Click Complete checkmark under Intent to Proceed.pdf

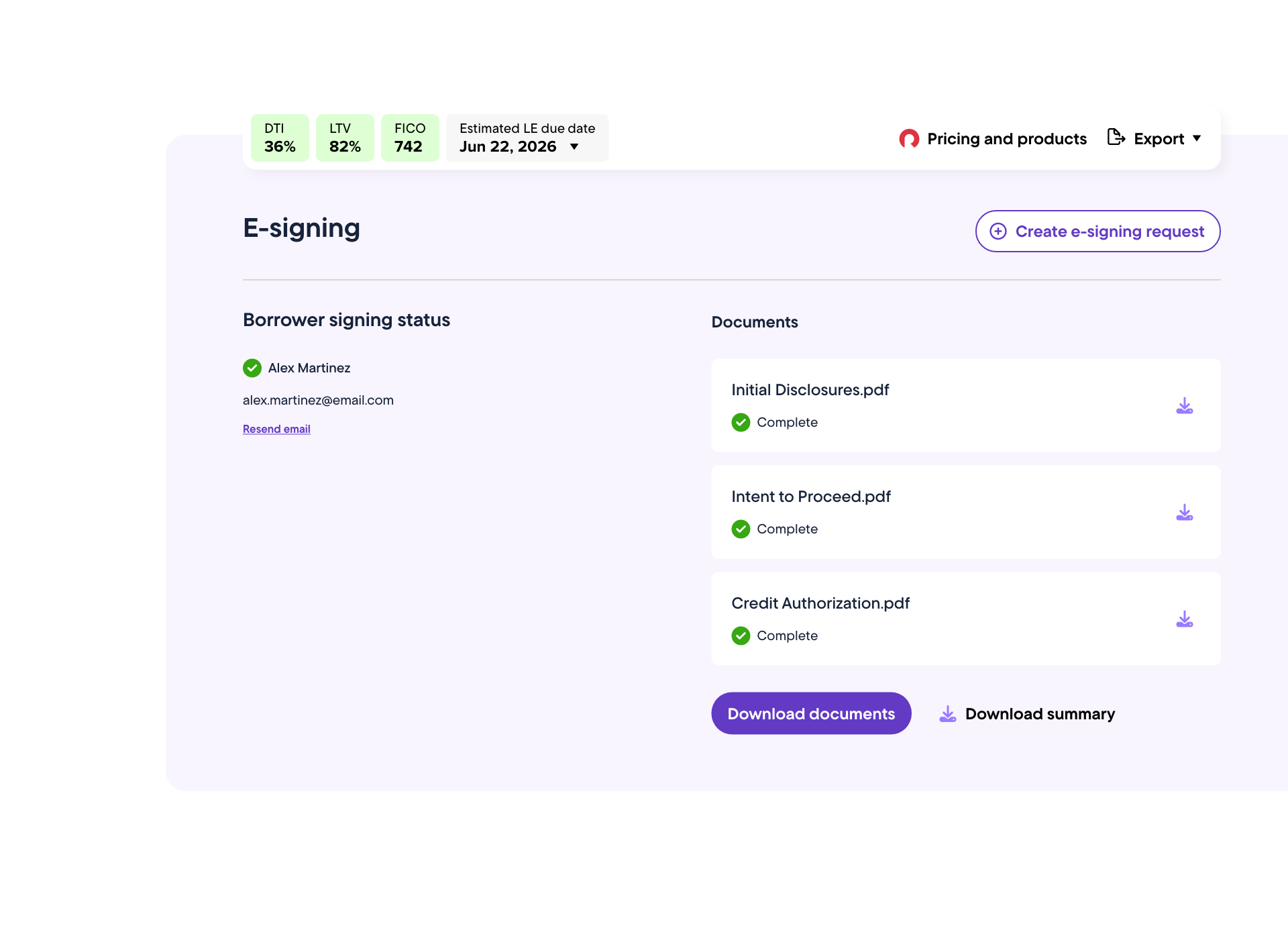(x=741, y=529)
